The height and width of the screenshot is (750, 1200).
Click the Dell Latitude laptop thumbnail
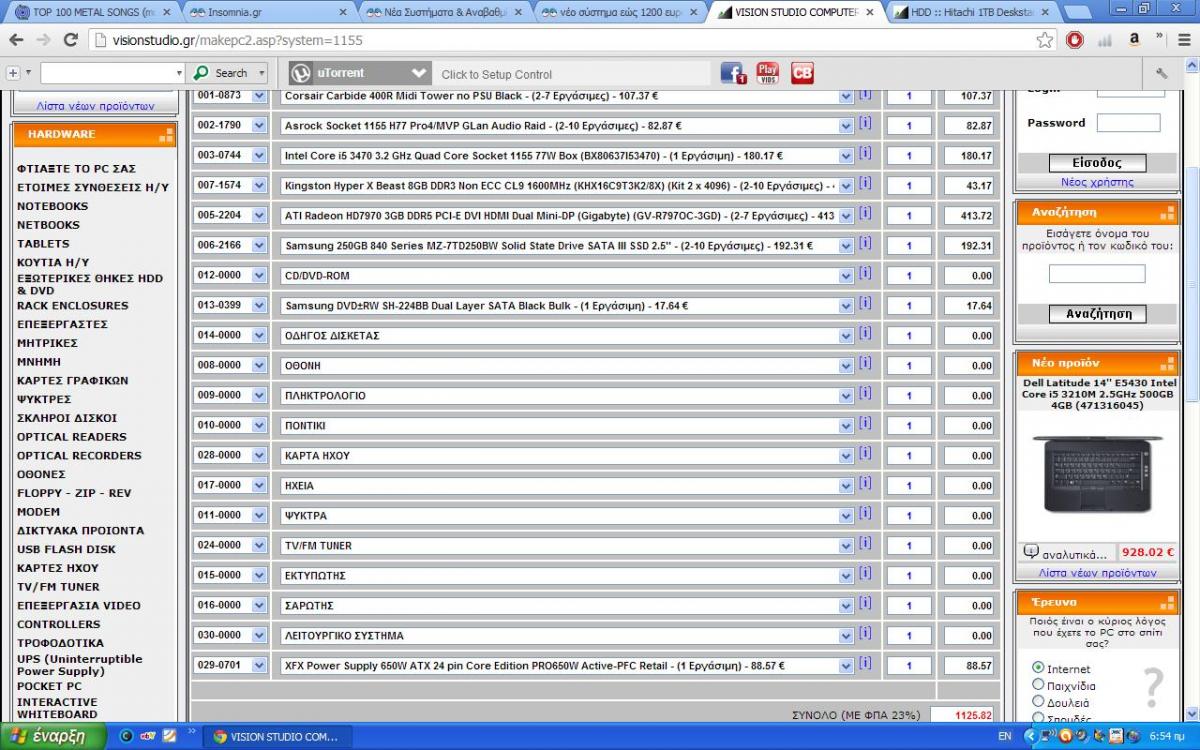point(1097,475)
